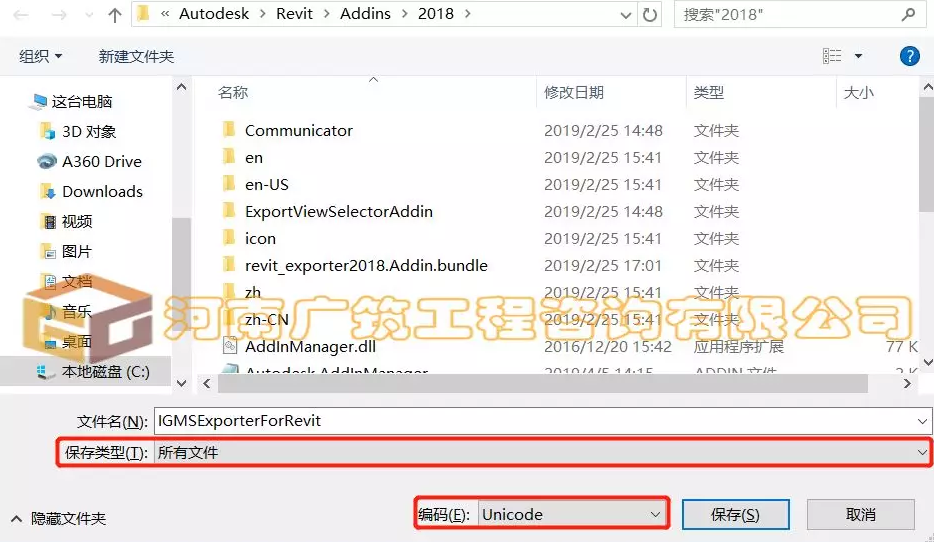
Task: Click the refresh icon beside address bar
Action: [650, 14]
